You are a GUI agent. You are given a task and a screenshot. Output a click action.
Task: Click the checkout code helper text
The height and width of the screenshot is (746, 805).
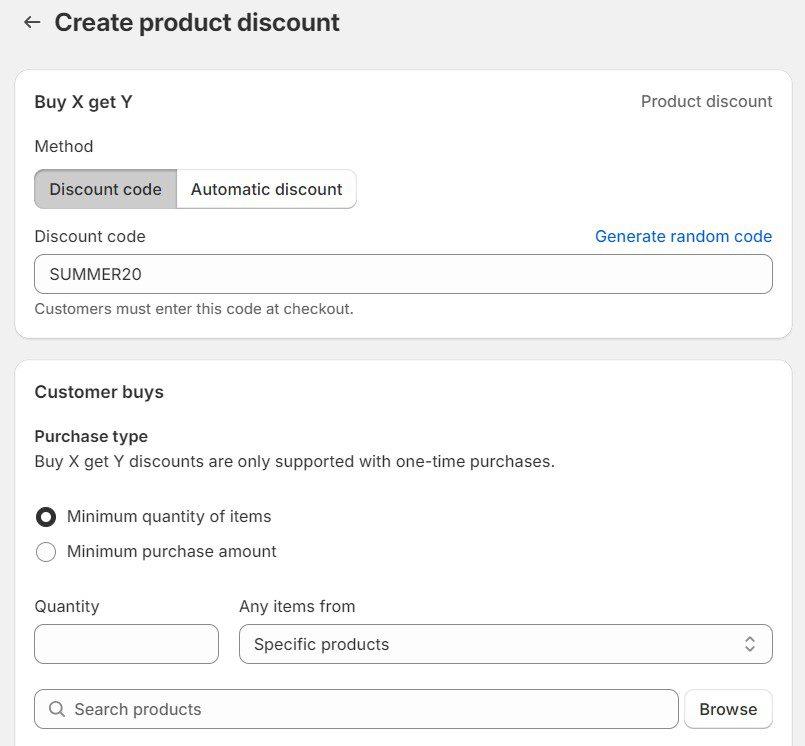coord(194,309)
